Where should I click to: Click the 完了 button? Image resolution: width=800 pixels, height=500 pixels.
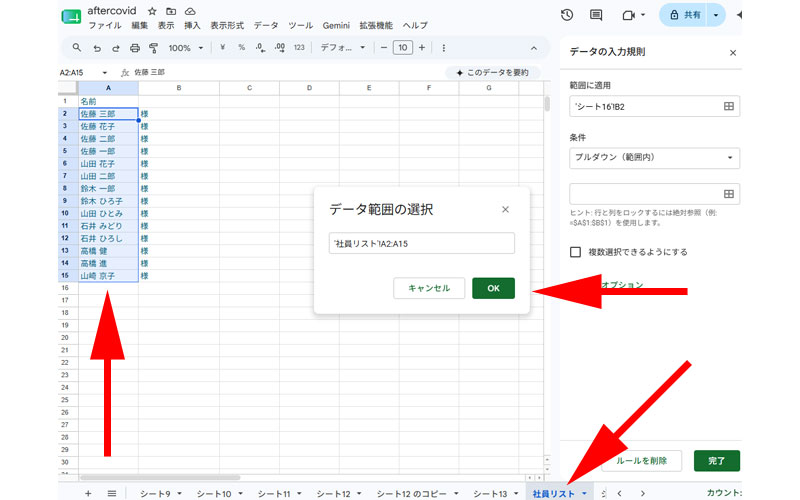click(x=716, y=461)
